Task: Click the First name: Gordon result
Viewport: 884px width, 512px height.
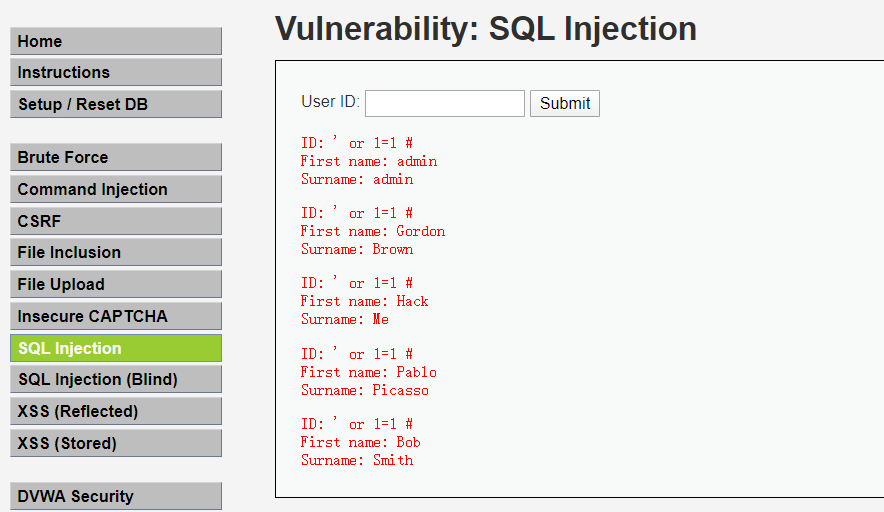Action: pos(373,231)
